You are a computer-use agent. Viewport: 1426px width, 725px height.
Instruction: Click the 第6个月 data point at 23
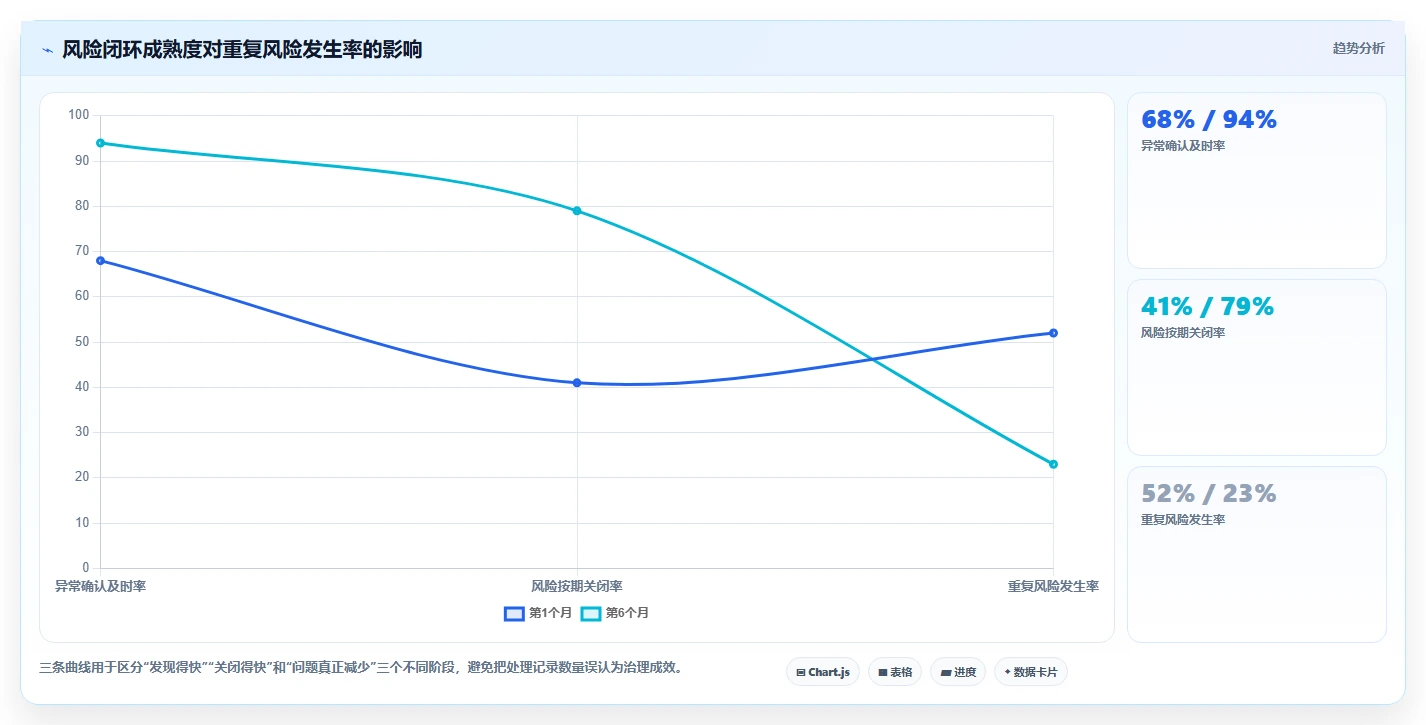click(x=1053, y=464)
